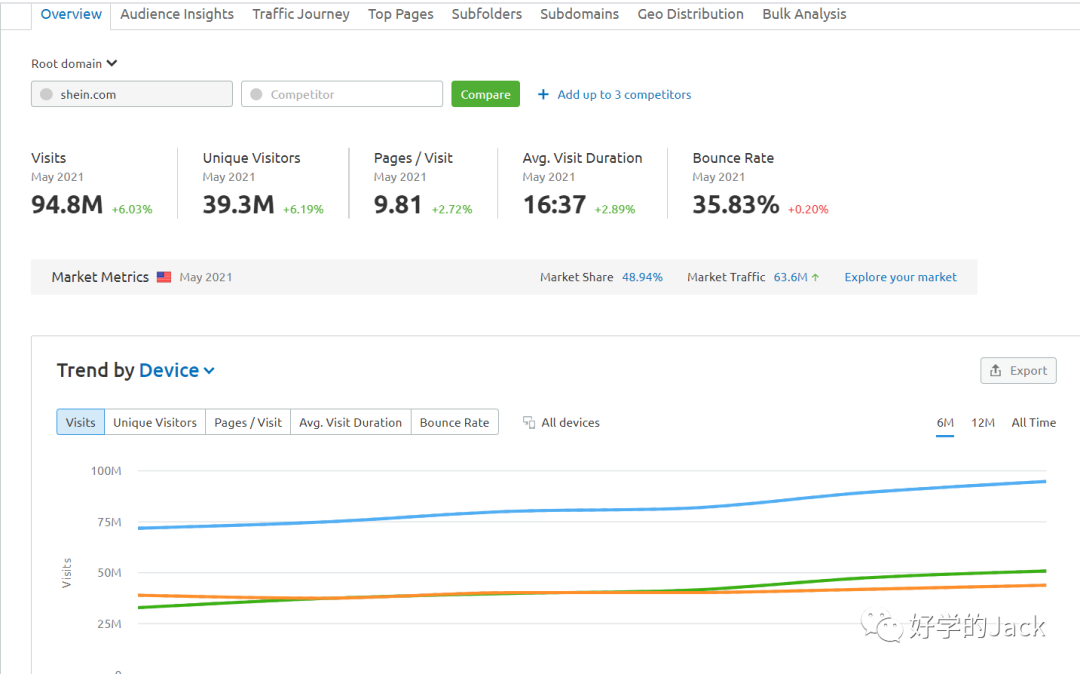Open the Traffic Journey tab
The width and height of the screenshot is (1080, 674).
coord(301,14)
